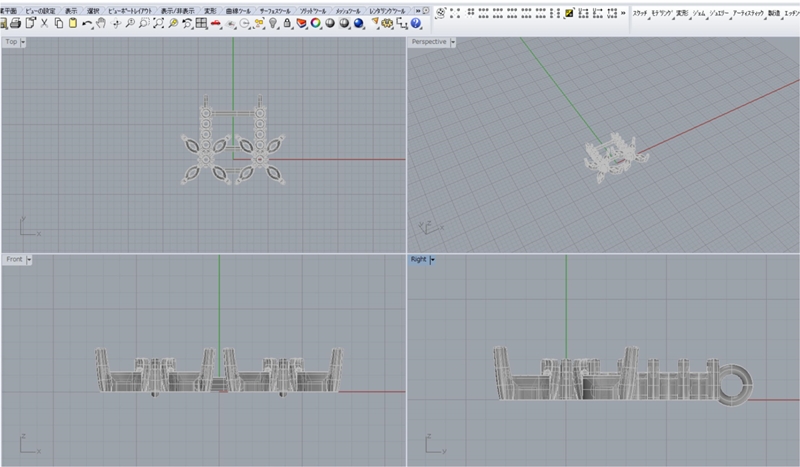Select the Rotate view tool
The width and height of the screenshot is (800, 467).
[116, 23]
